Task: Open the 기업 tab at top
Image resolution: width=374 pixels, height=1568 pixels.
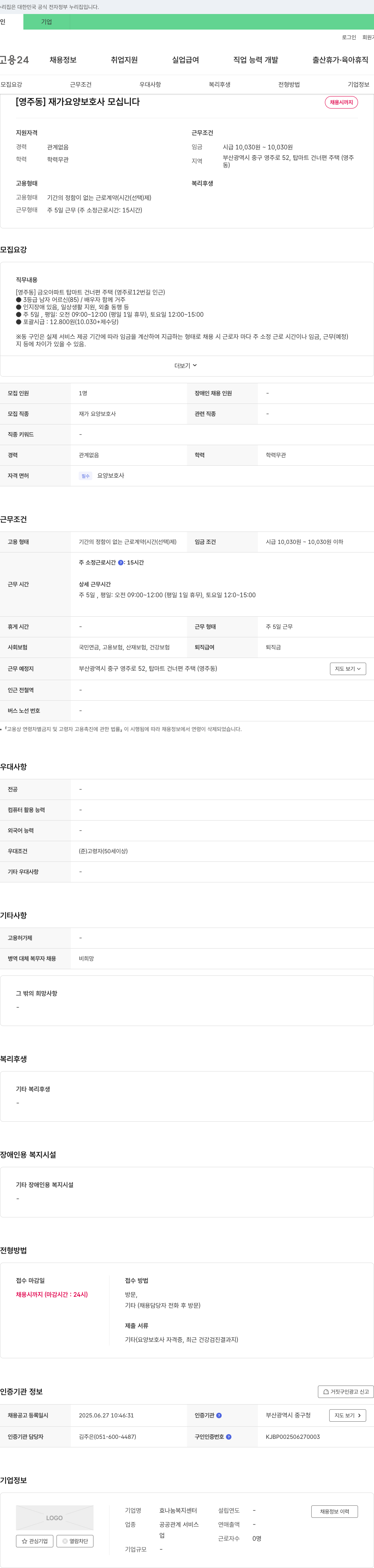Action: point(46,22)
